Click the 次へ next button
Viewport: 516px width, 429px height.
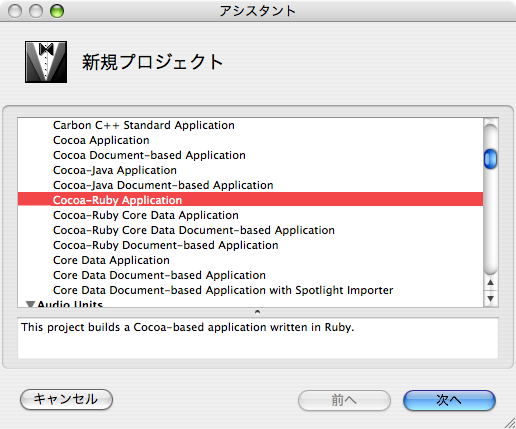(x=449, y=400)
